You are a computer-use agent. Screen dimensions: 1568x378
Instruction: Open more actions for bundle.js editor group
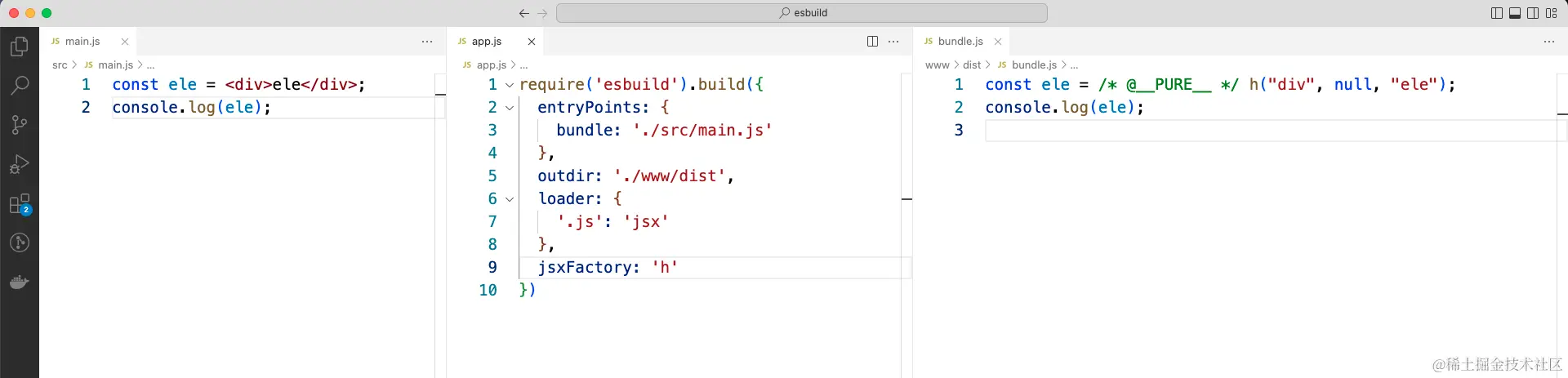pyautogui.click(x=1549, y=42)
